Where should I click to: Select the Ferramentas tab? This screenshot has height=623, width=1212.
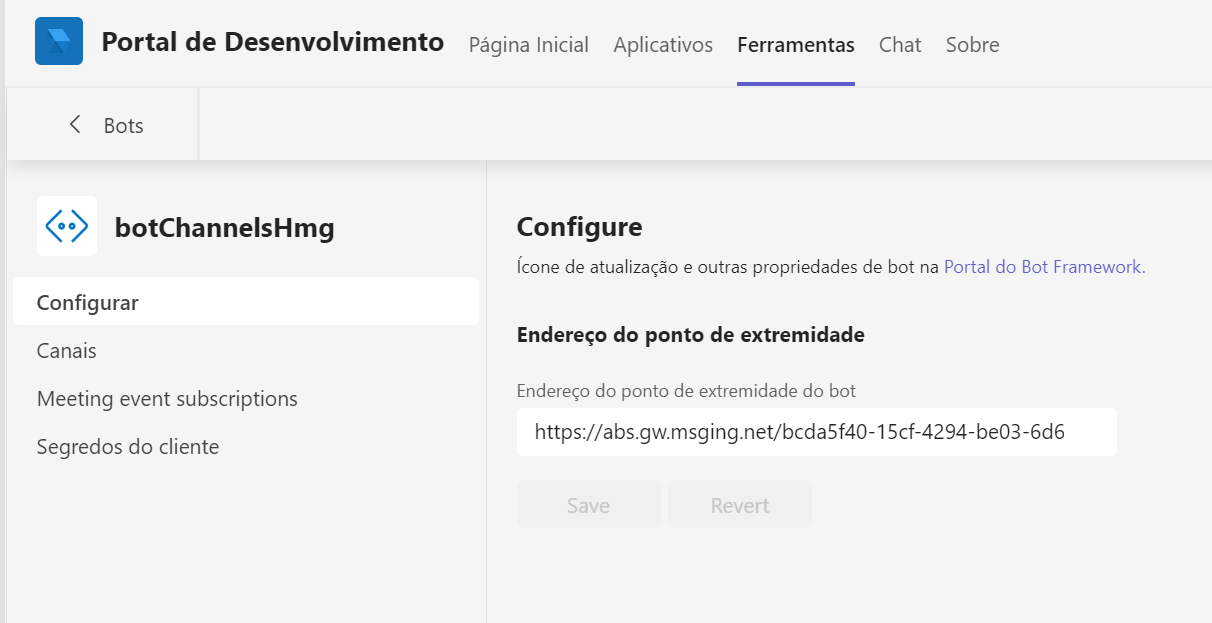[795, 45]
